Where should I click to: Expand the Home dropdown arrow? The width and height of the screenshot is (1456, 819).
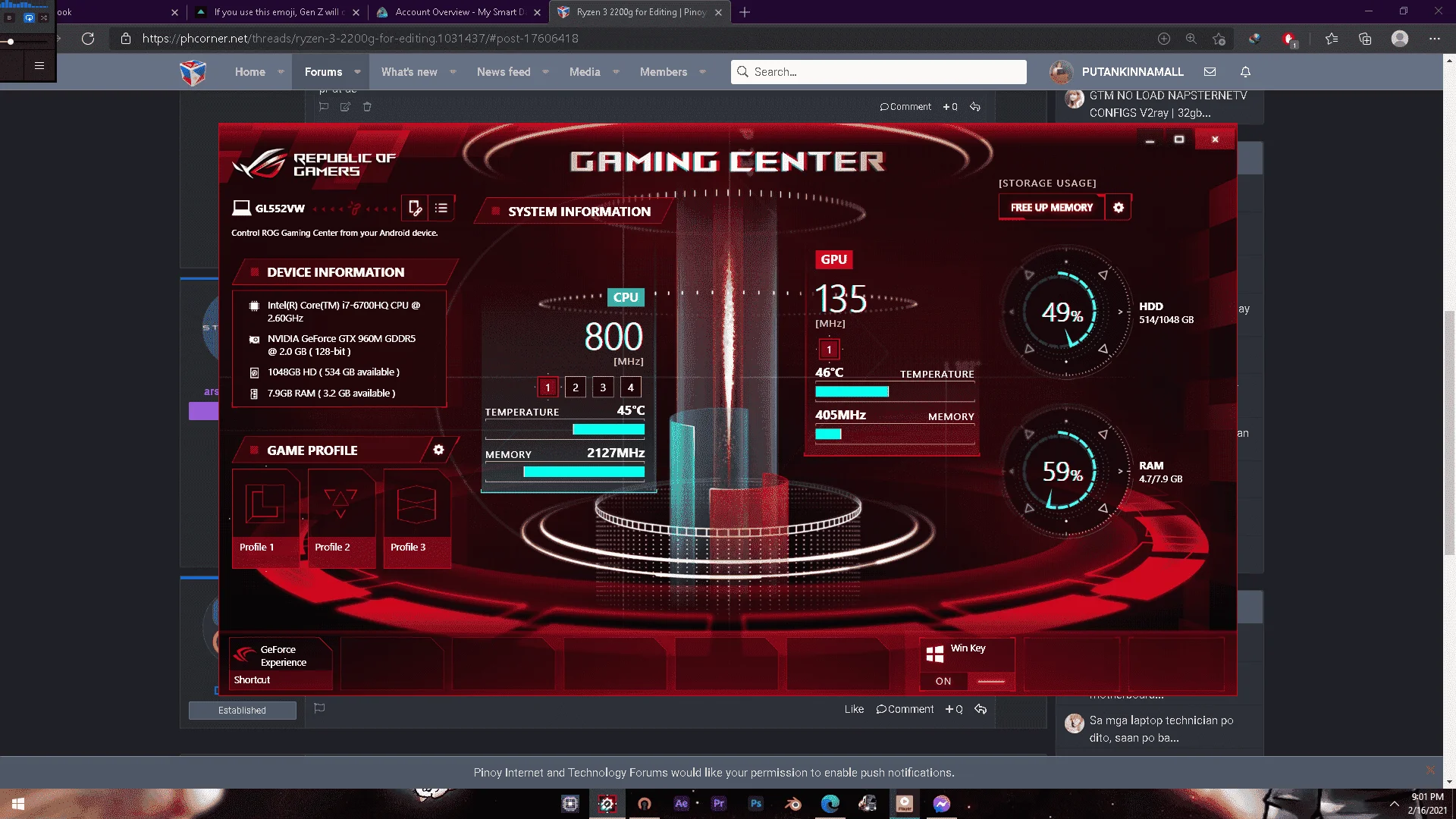tap(281, 72)
